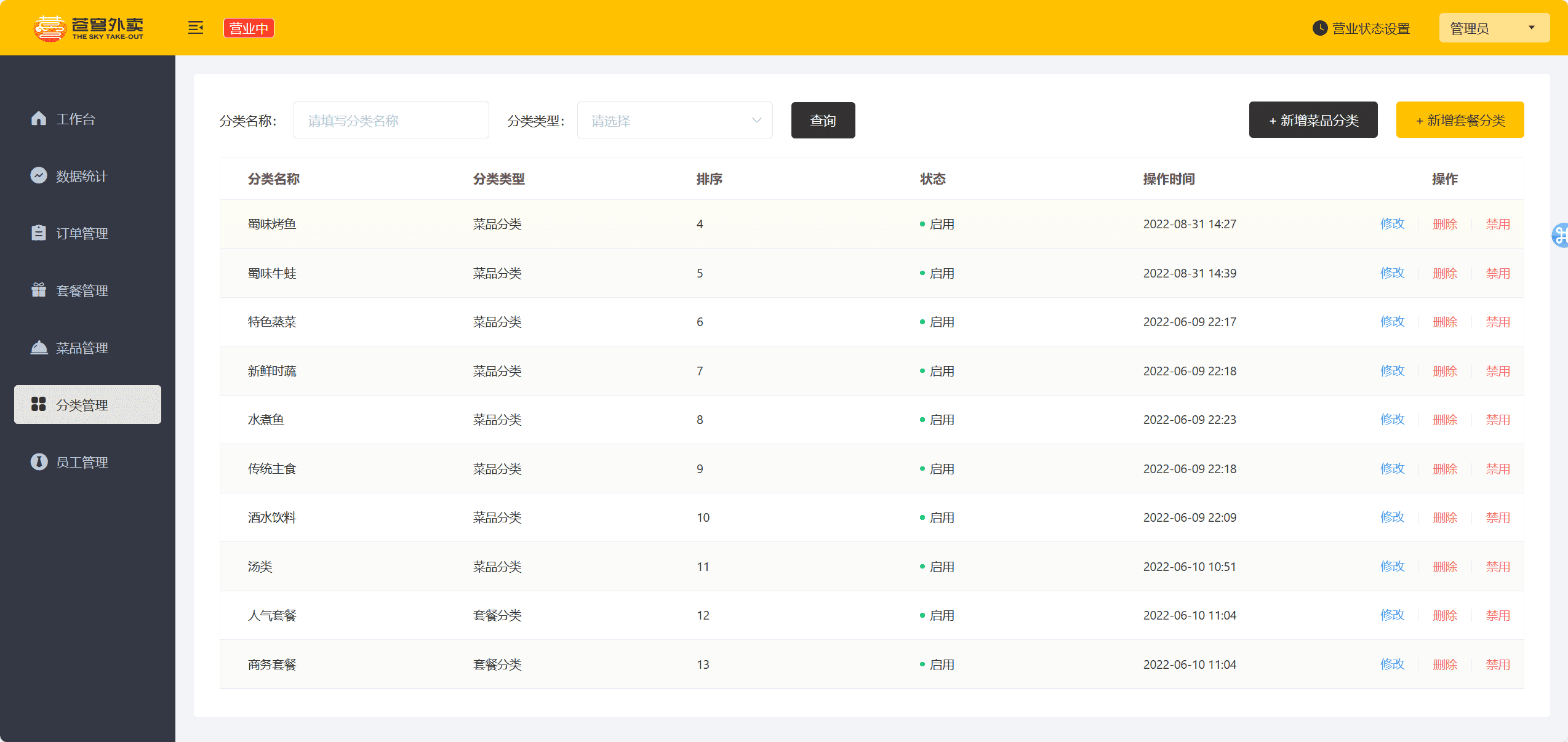Click the blue floating icon at right edge
Screen dimensions: 1568x742
[x=1560, y=235]
